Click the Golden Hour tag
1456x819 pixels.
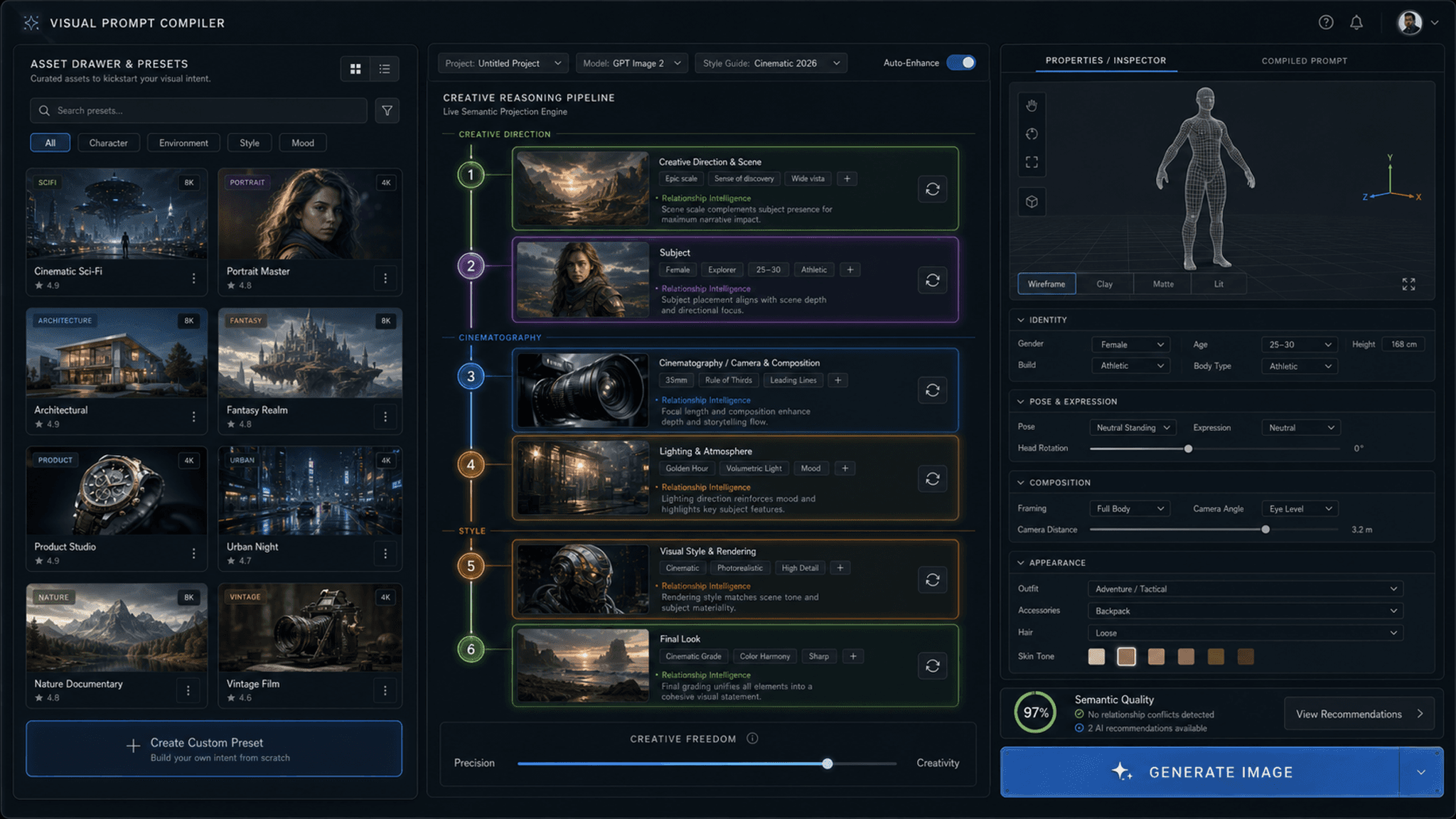point(687,469)
